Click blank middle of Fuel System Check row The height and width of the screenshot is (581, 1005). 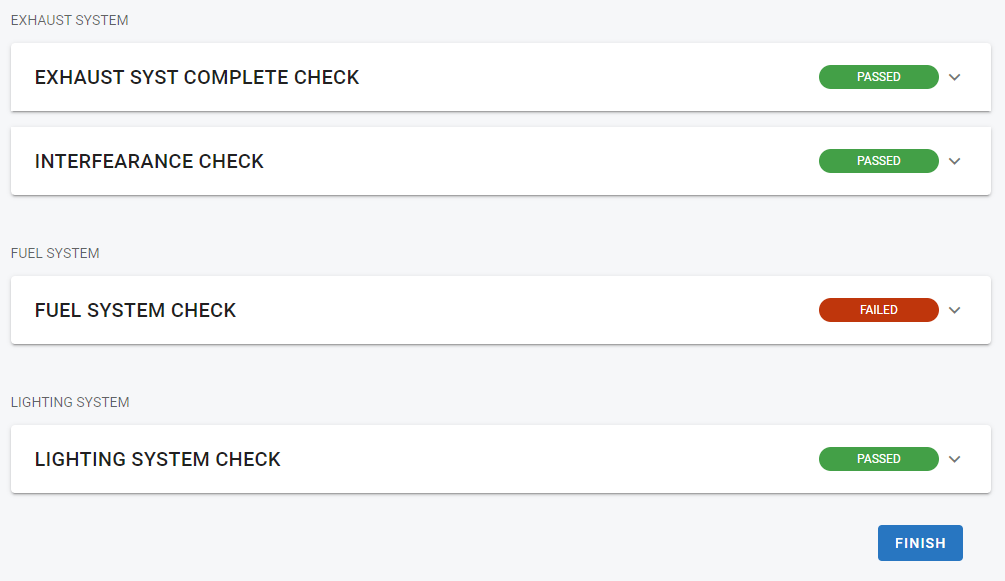click(530, 310)
